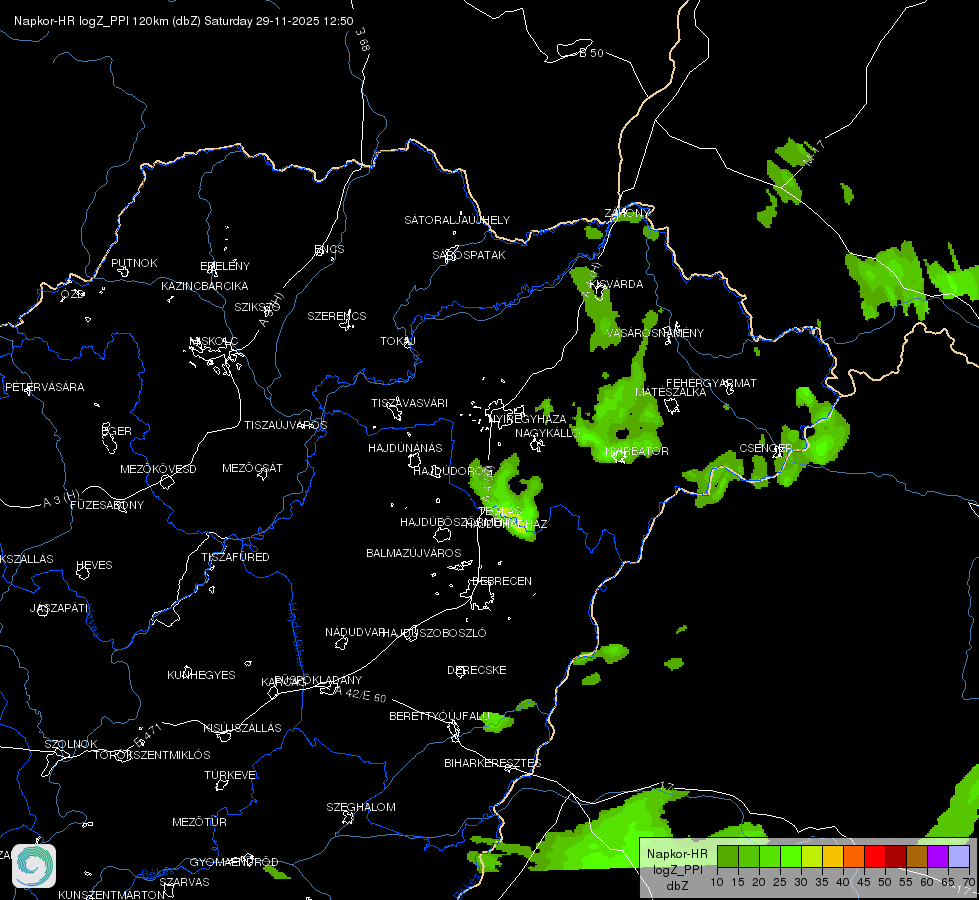Screen dimensions: 979x900
Task: Click the bright red legend swatch
Action: (x=875, y=856)
